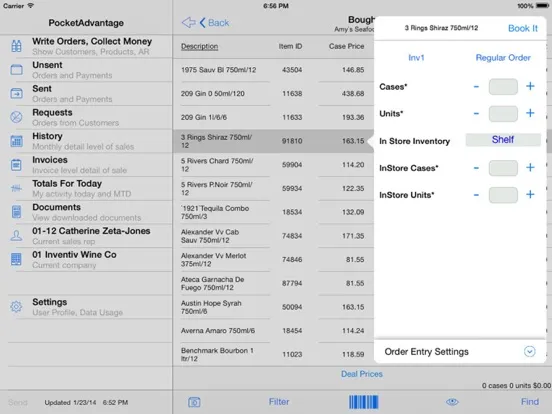Open the Unsent Orders and Payments menu
552x414 pixels.
[86, 70]
